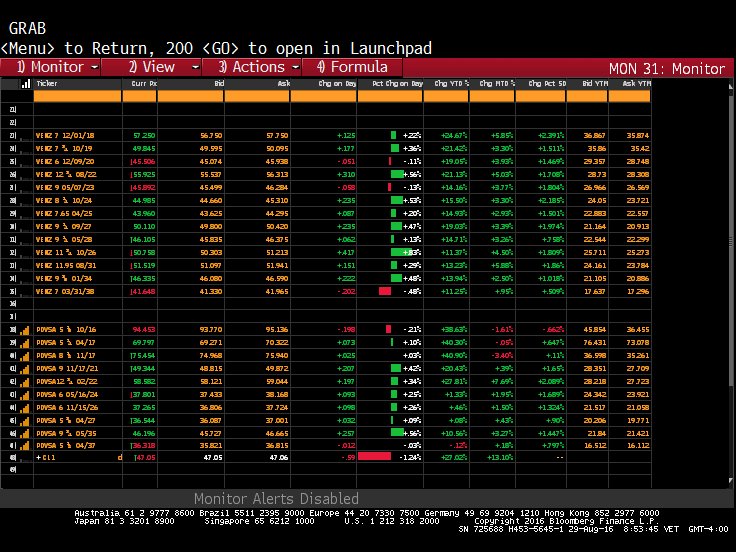The image size is (736, 552).
Task: Select the PDVSA 9 11/17/21 ticker
Action: coord(67,369)
